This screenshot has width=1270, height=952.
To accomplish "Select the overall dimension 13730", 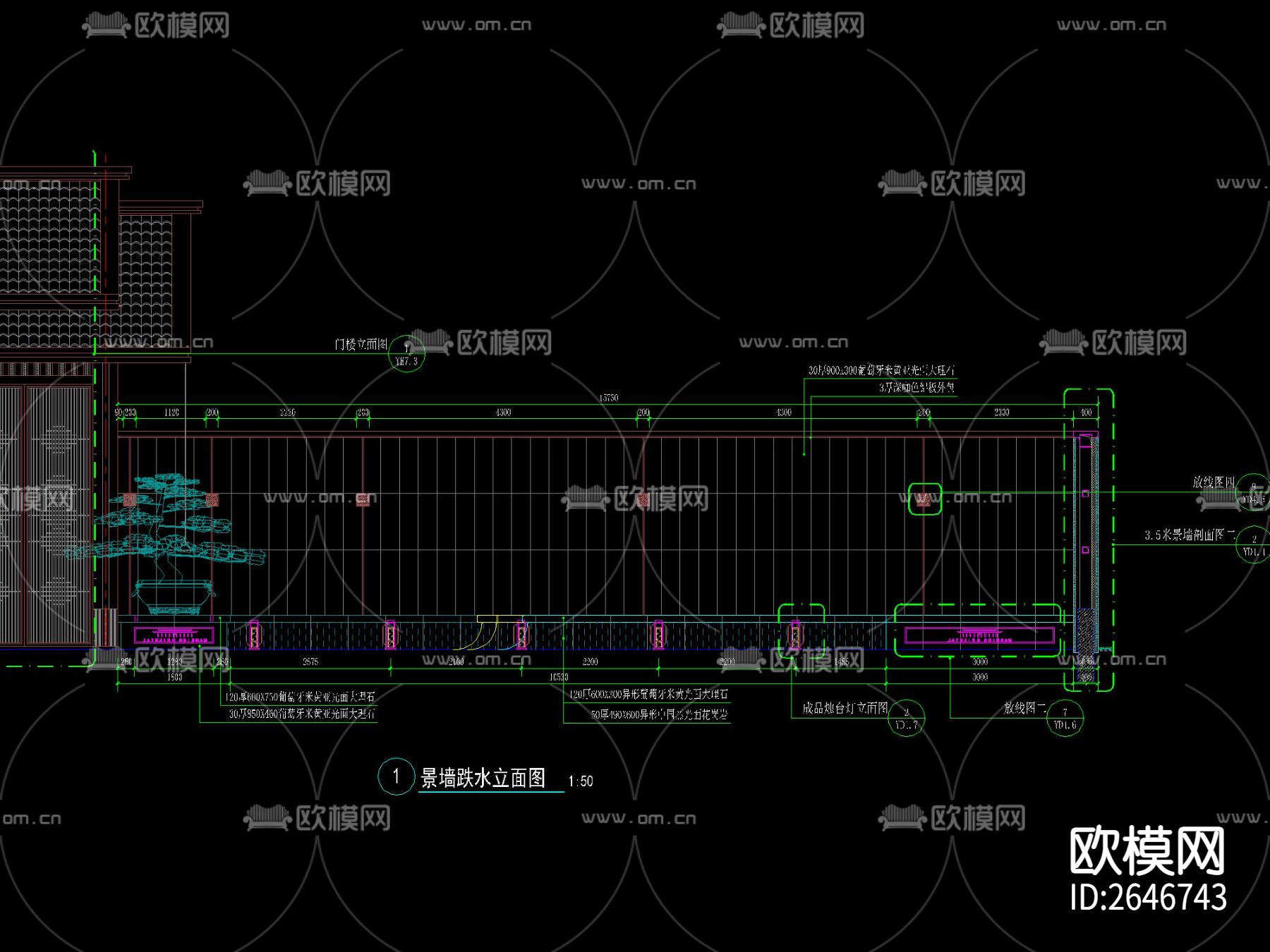I will [609, 398].
